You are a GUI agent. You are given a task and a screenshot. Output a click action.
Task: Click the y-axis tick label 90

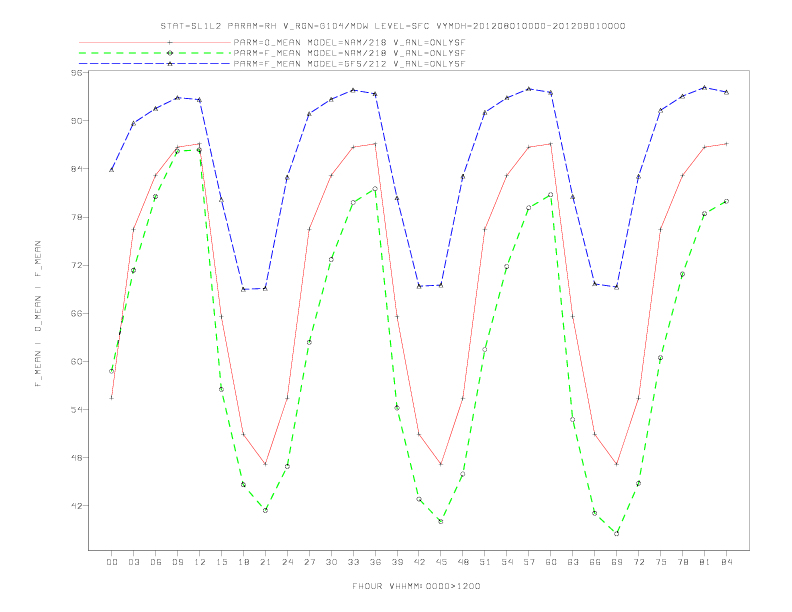[x=76, y=121]
